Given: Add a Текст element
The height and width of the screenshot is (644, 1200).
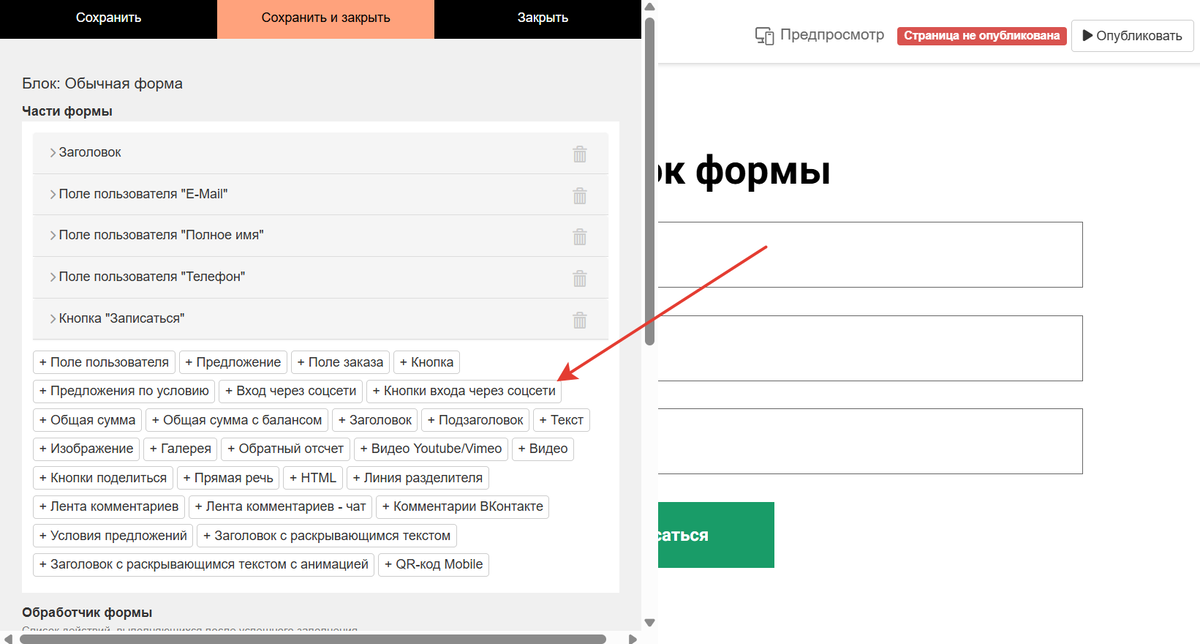Looking at the screenshot, I should coord(561,420).
